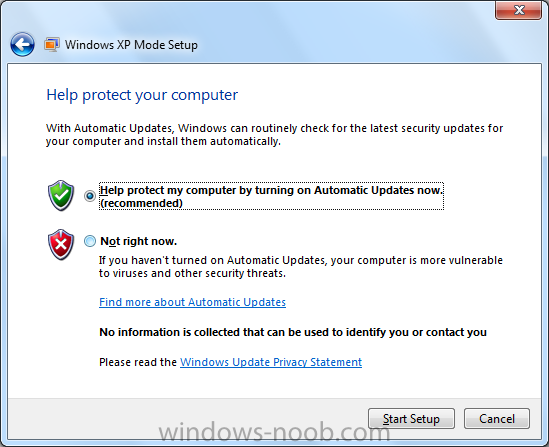Click the With Automatic Updates description paragraph
549x447 pixels.
274,135
